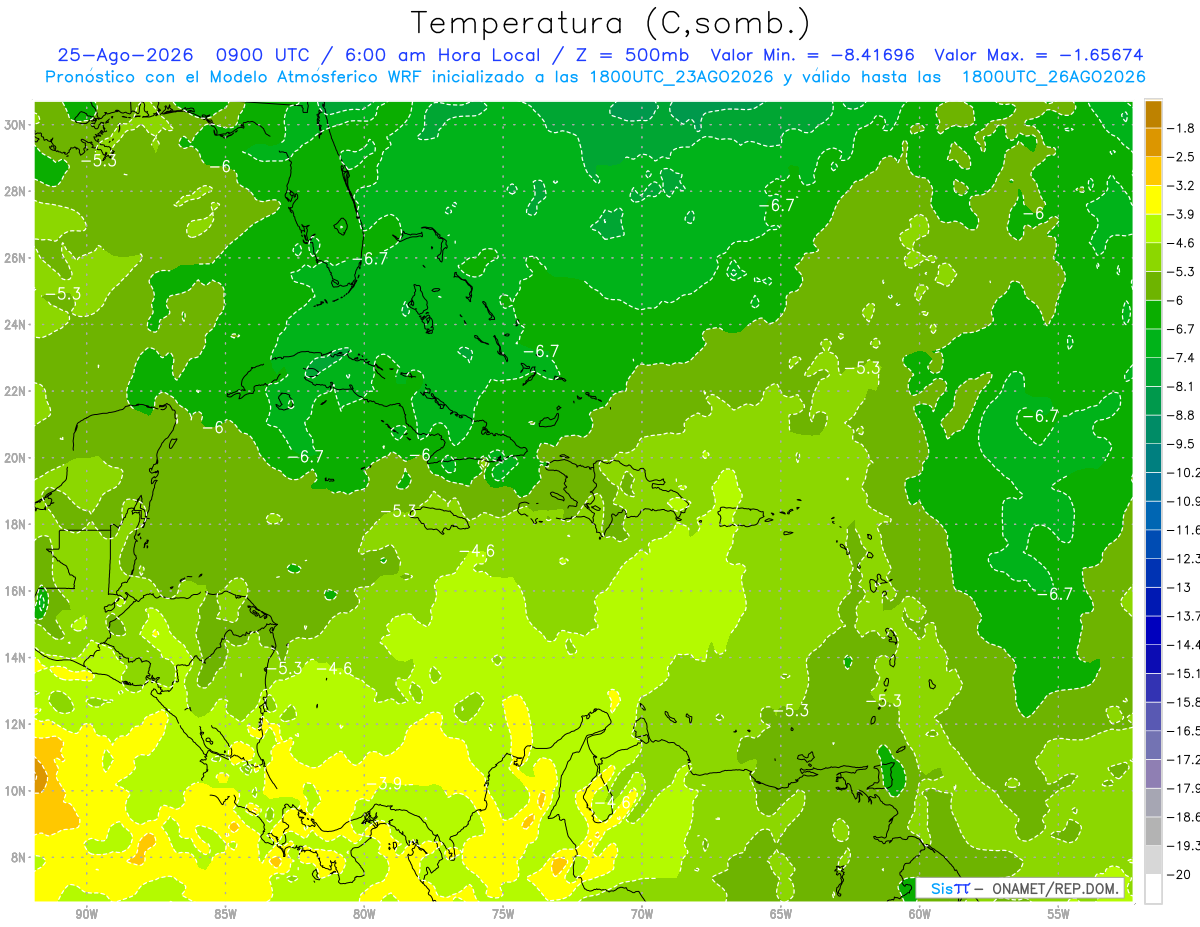This screenshot has width=1200, height=927.
Task: Click the "-10.9" color bar label
Action: [1185, 501]
